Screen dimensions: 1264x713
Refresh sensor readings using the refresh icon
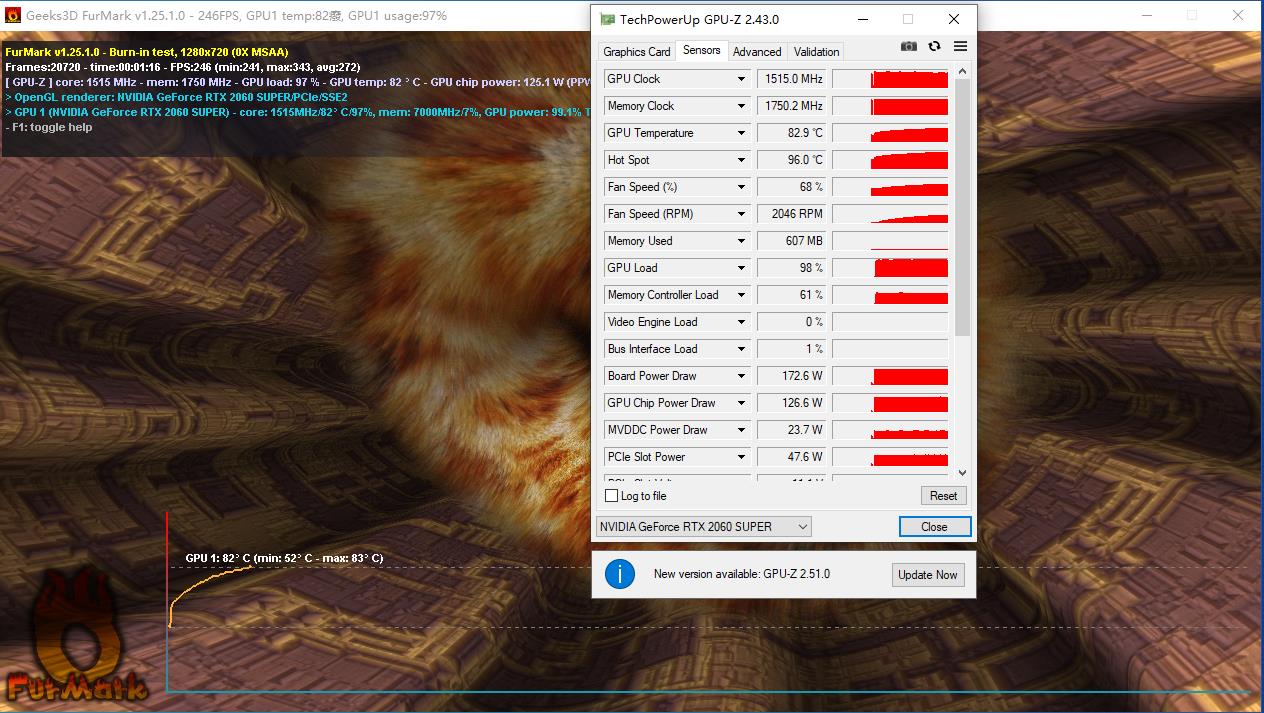[935, 45]
